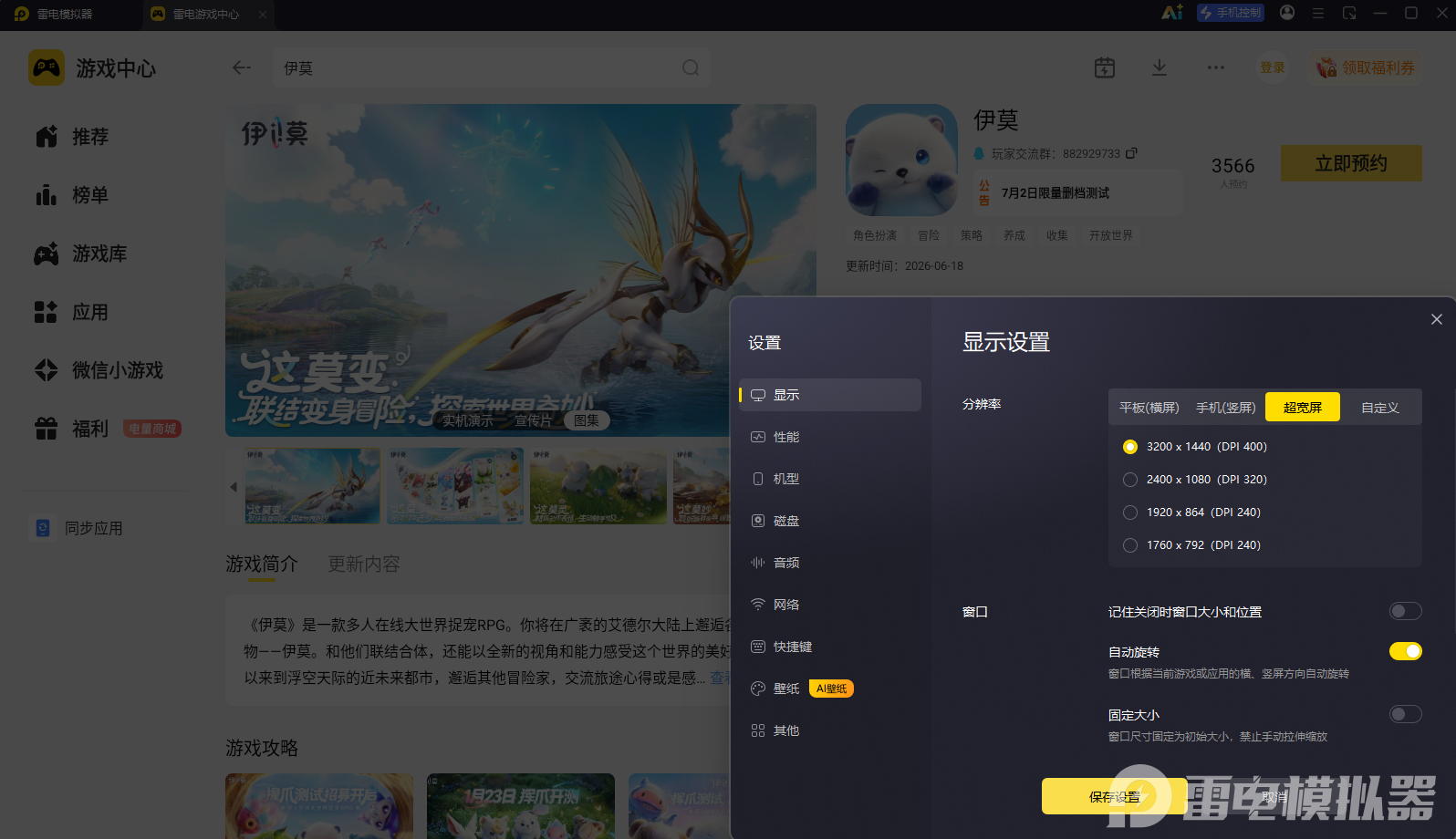The height and width of the screenshot is (839, 1456).
Task: Select 磁盘 in settings sidebar
Action: click(x=829, y=521)
